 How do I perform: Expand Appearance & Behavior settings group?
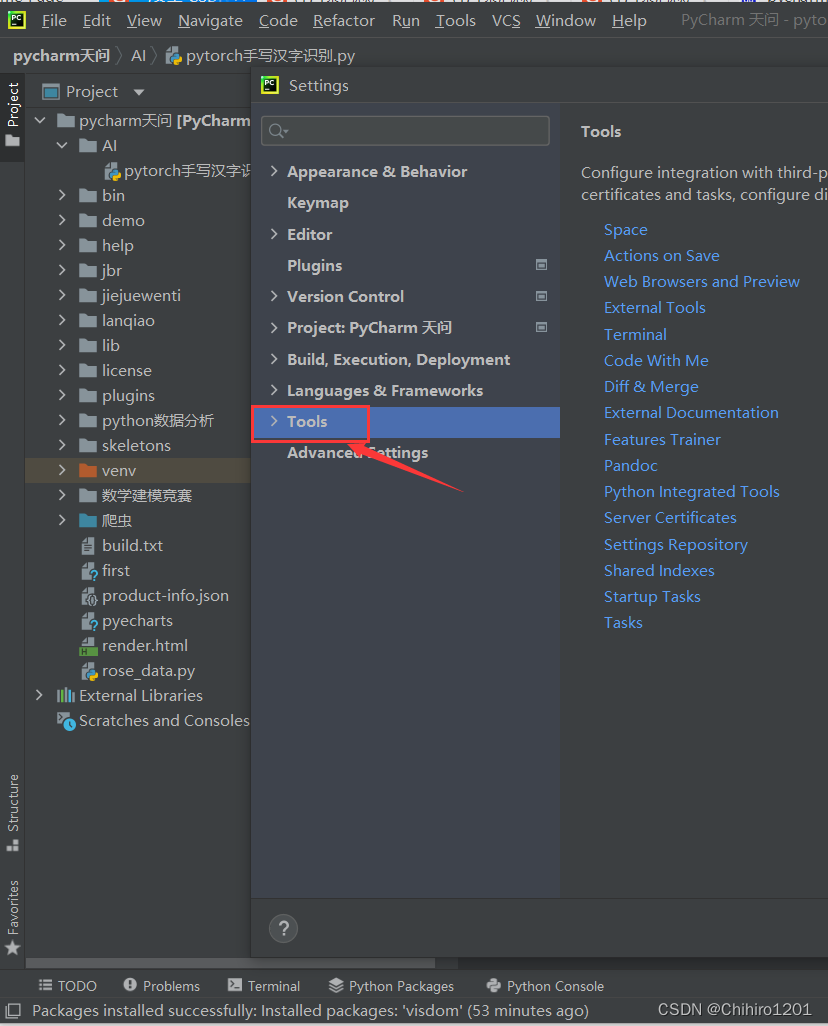(274, 171)
